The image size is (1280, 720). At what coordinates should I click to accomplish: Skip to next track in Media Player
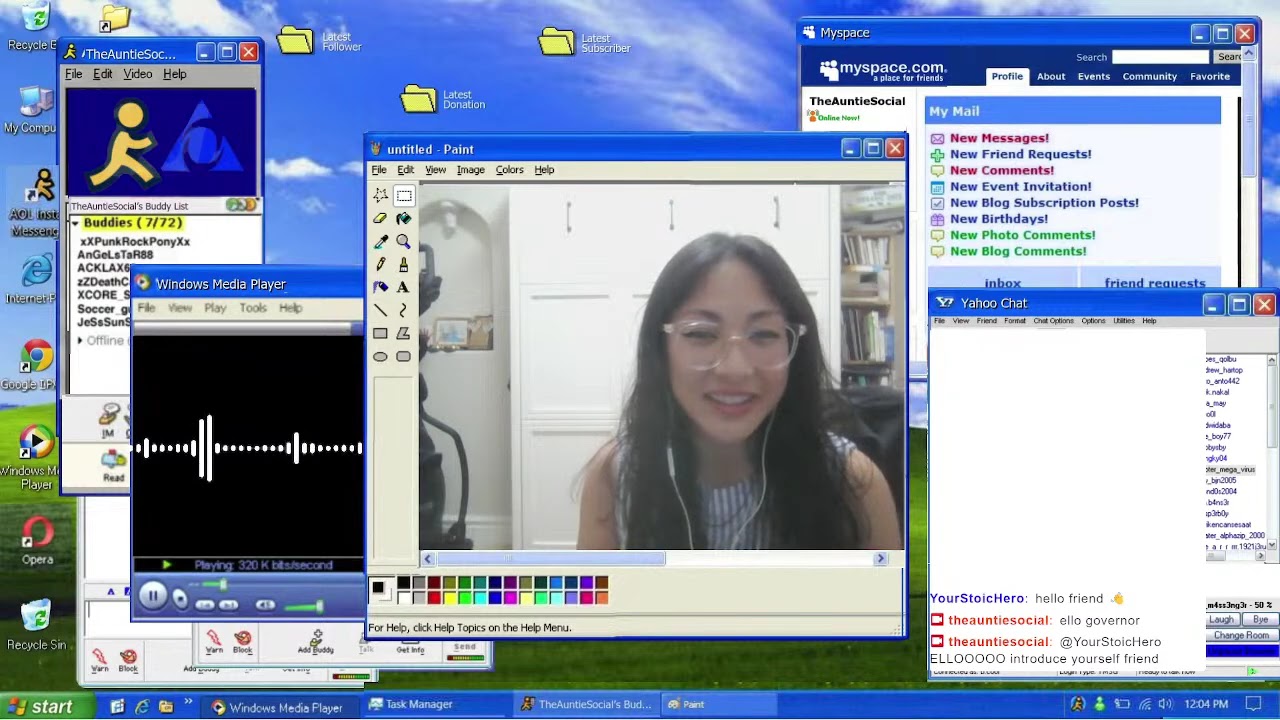click(228, 605)
